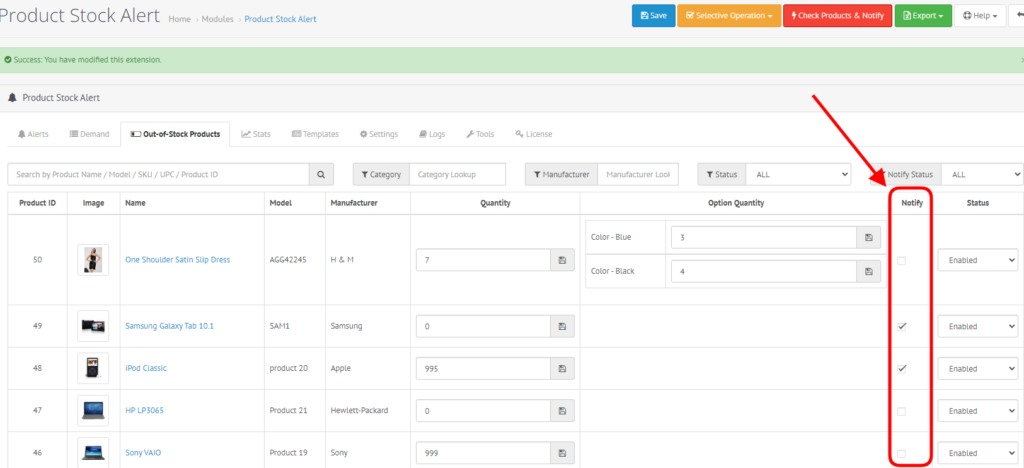This screenshot has height=468, width=1024.
Task: Click the bell icon beside Product Stock Alert heading
Action: click(x=12, y=97)
